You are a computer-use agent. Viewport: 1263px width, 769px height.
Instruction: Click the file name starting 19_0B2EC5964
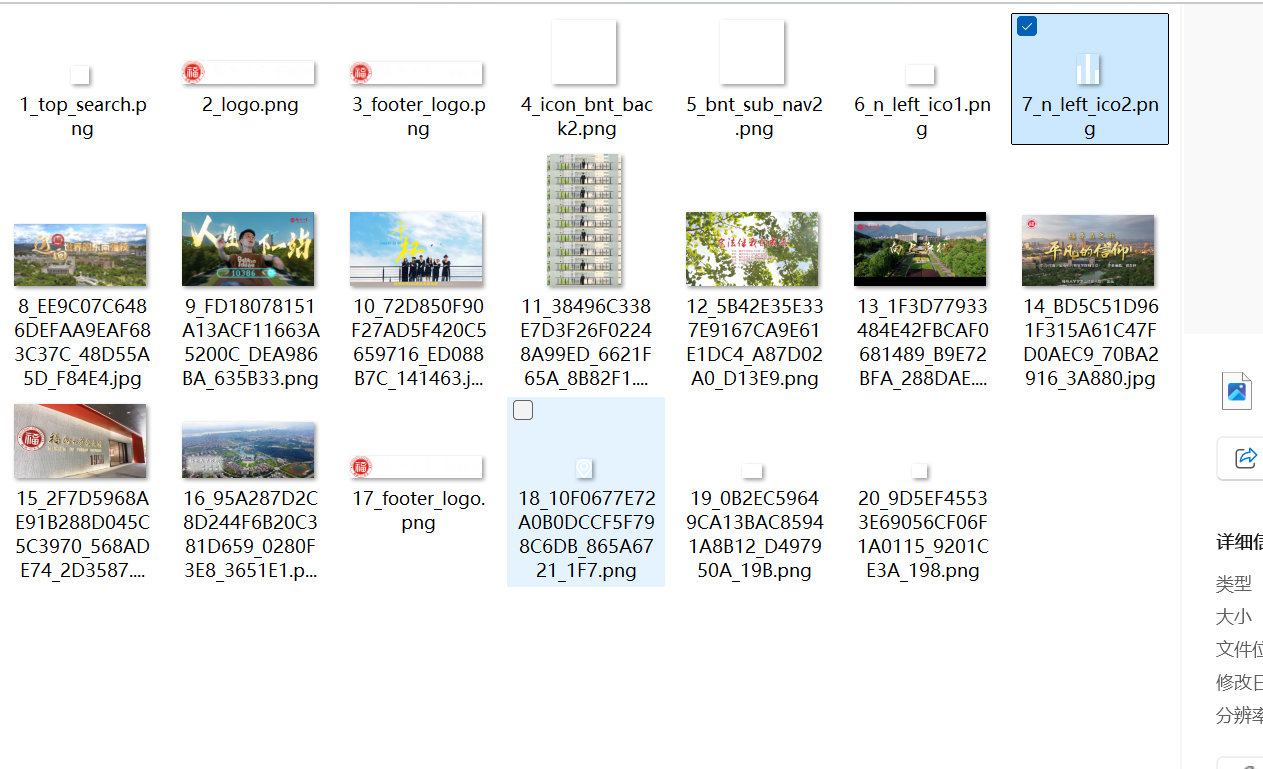[x=754, y=535]
